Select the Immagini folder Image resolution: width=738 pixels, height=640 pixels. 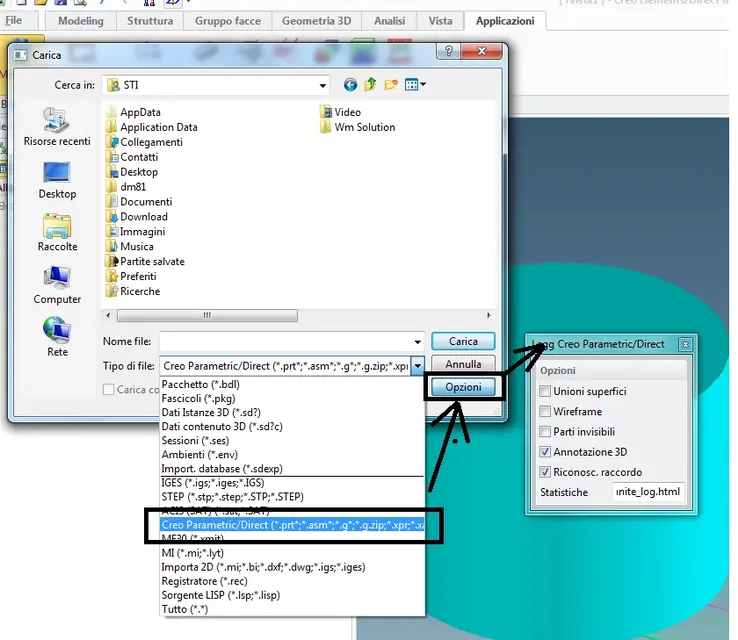coord(136,232)
